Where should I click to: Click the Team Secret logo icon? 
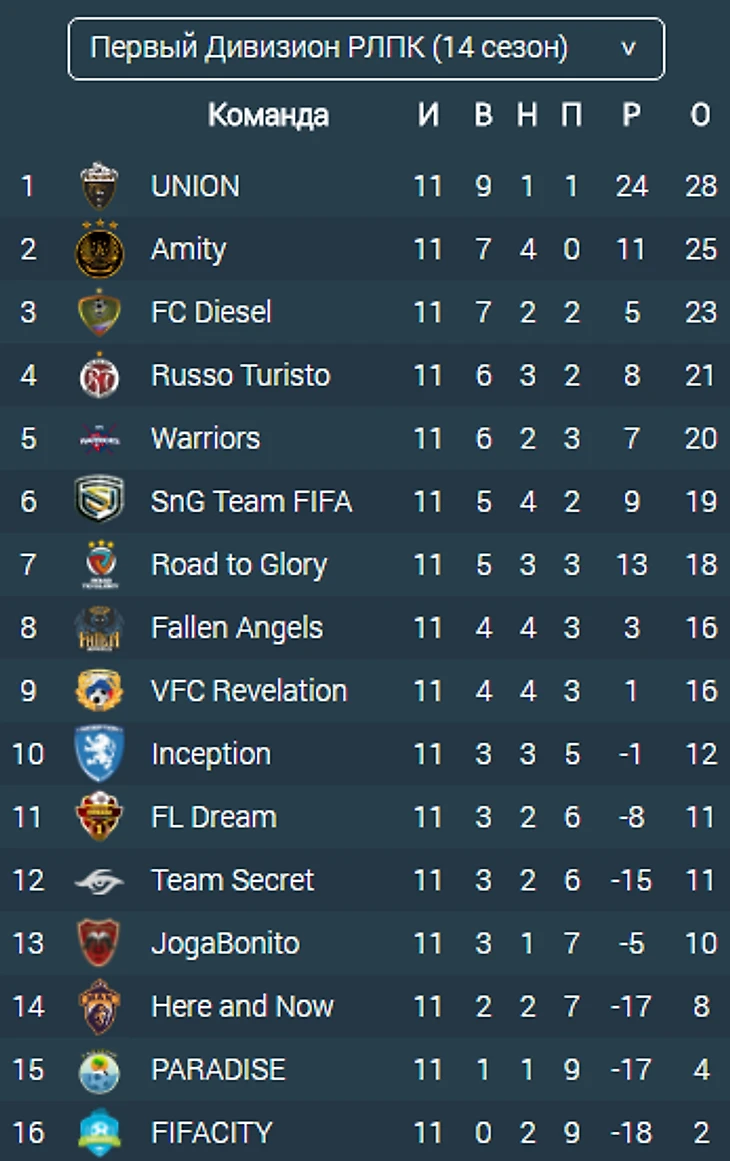click(99, 881)
